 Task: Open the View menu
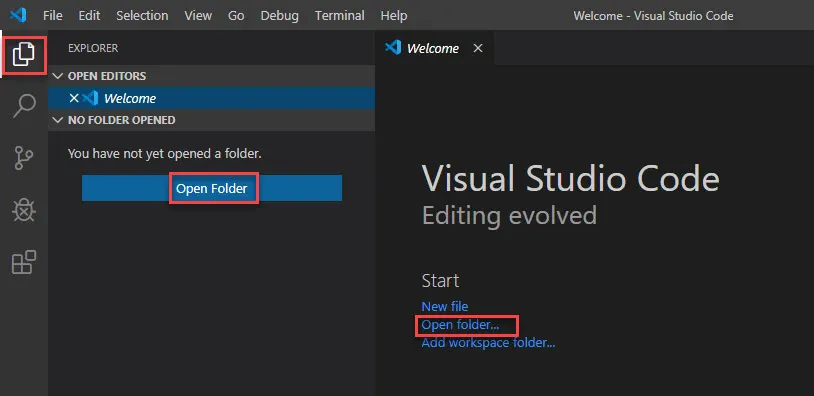point(198,16)
